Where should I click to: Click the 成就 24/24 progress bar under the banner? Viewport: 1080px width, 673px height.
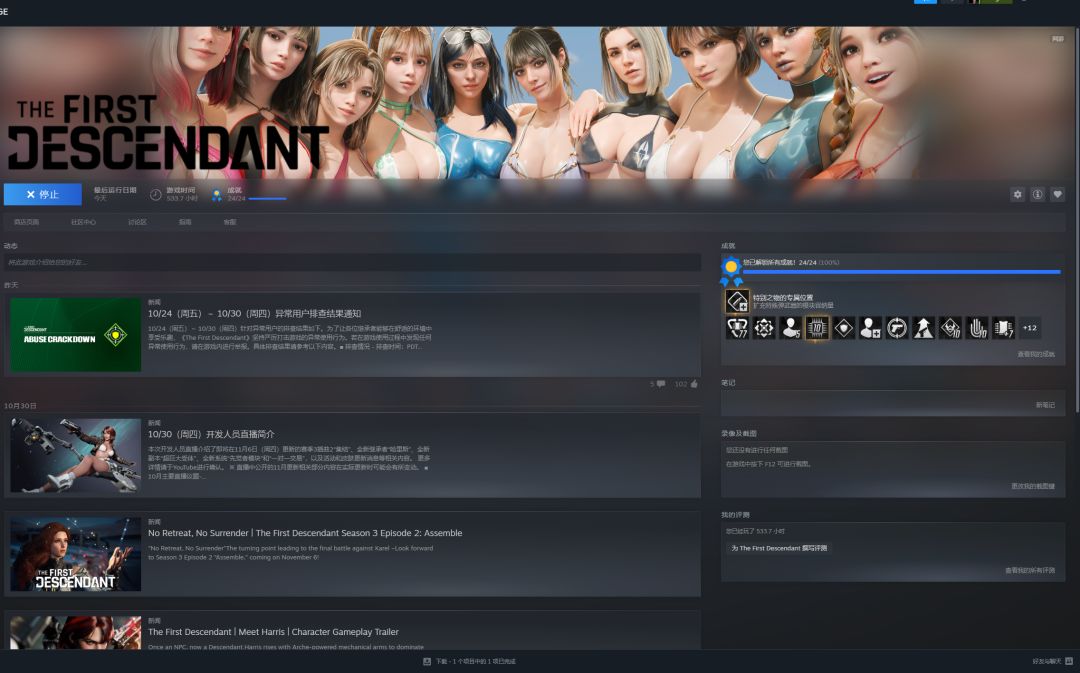point(267,198)
